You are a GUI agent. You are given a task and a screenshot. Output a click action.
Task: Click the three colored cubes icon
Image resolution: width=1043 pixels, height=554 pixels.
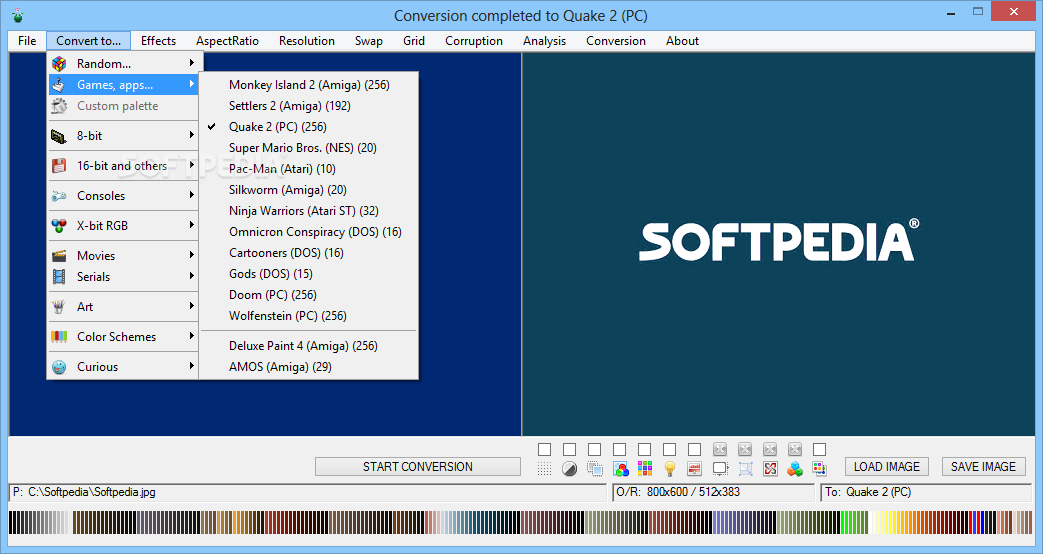(x=795, y=469)
